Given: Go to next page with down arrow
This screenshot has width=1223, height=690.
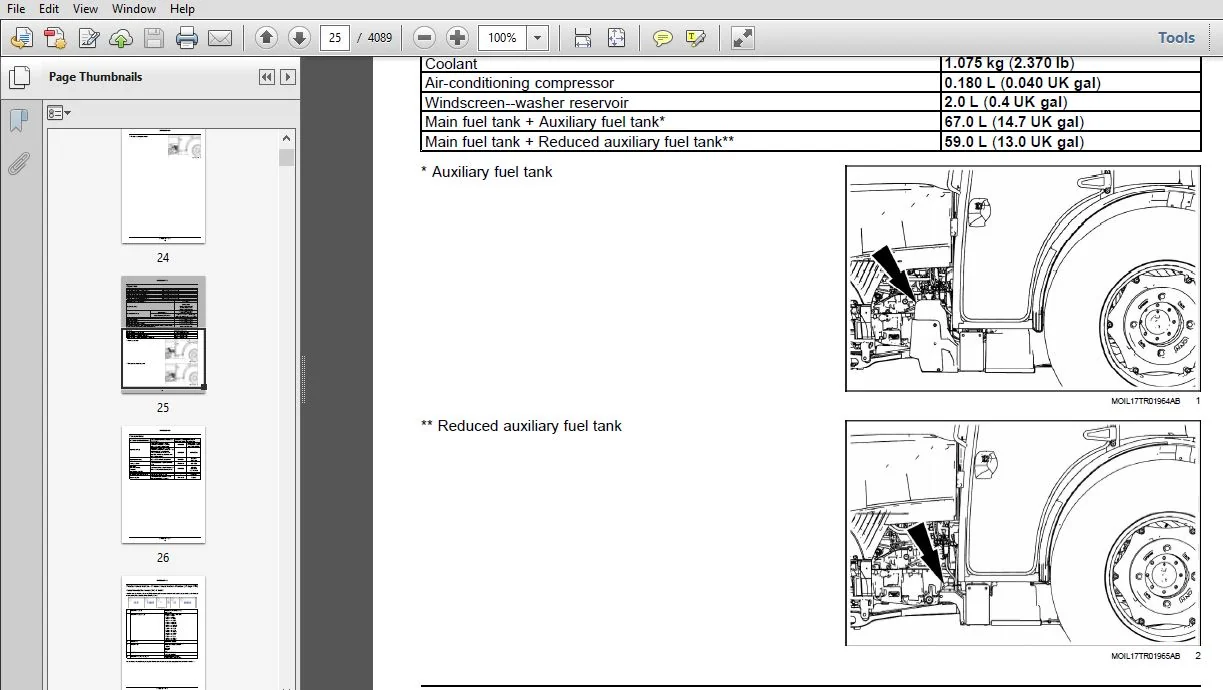Looking at the screenshot, I should [x=299, y=38].
